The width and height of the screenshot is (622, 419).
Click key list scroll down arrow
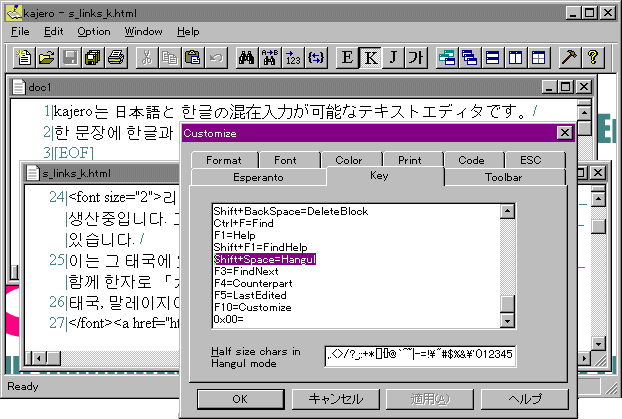tap(507, 320)
